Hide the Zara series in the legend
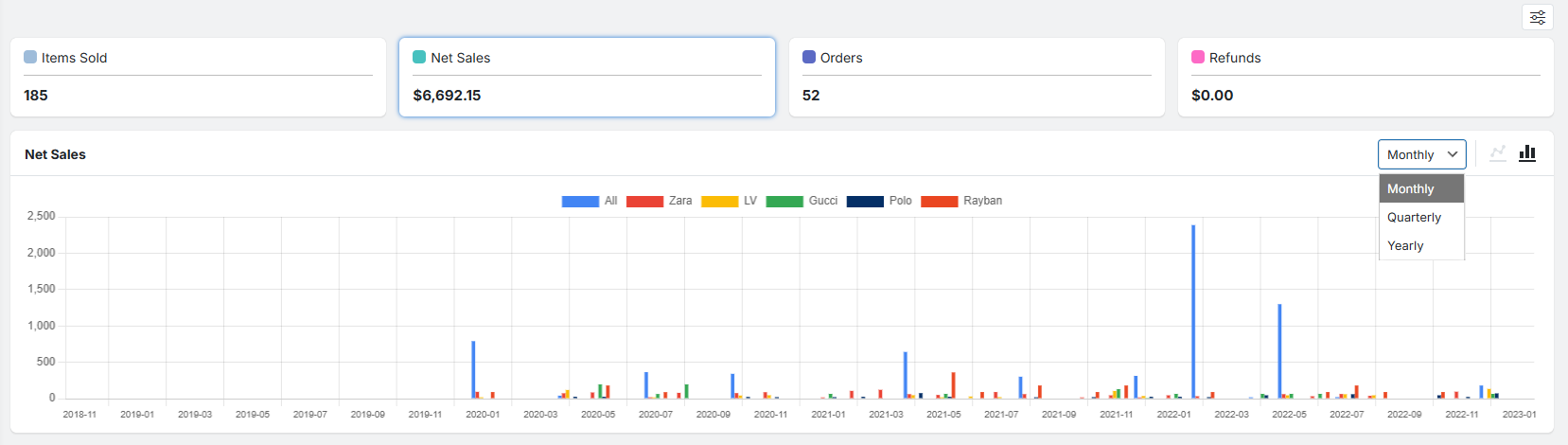The image size is (1568, 445). click(659, 201)
